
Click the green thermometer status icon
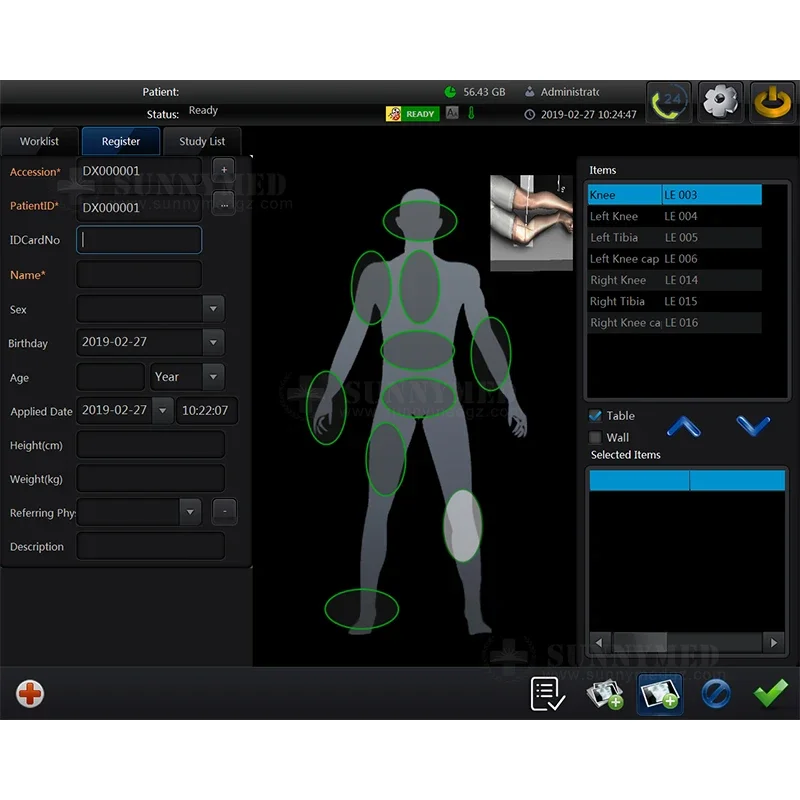471,113
